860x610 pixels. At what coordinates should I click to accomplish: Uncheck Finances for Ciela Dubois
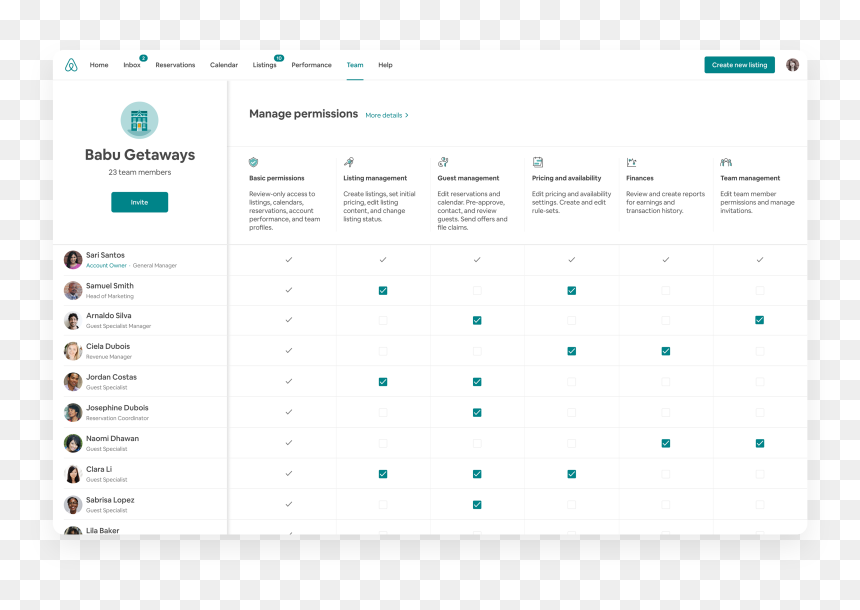(x=666, y=351)
